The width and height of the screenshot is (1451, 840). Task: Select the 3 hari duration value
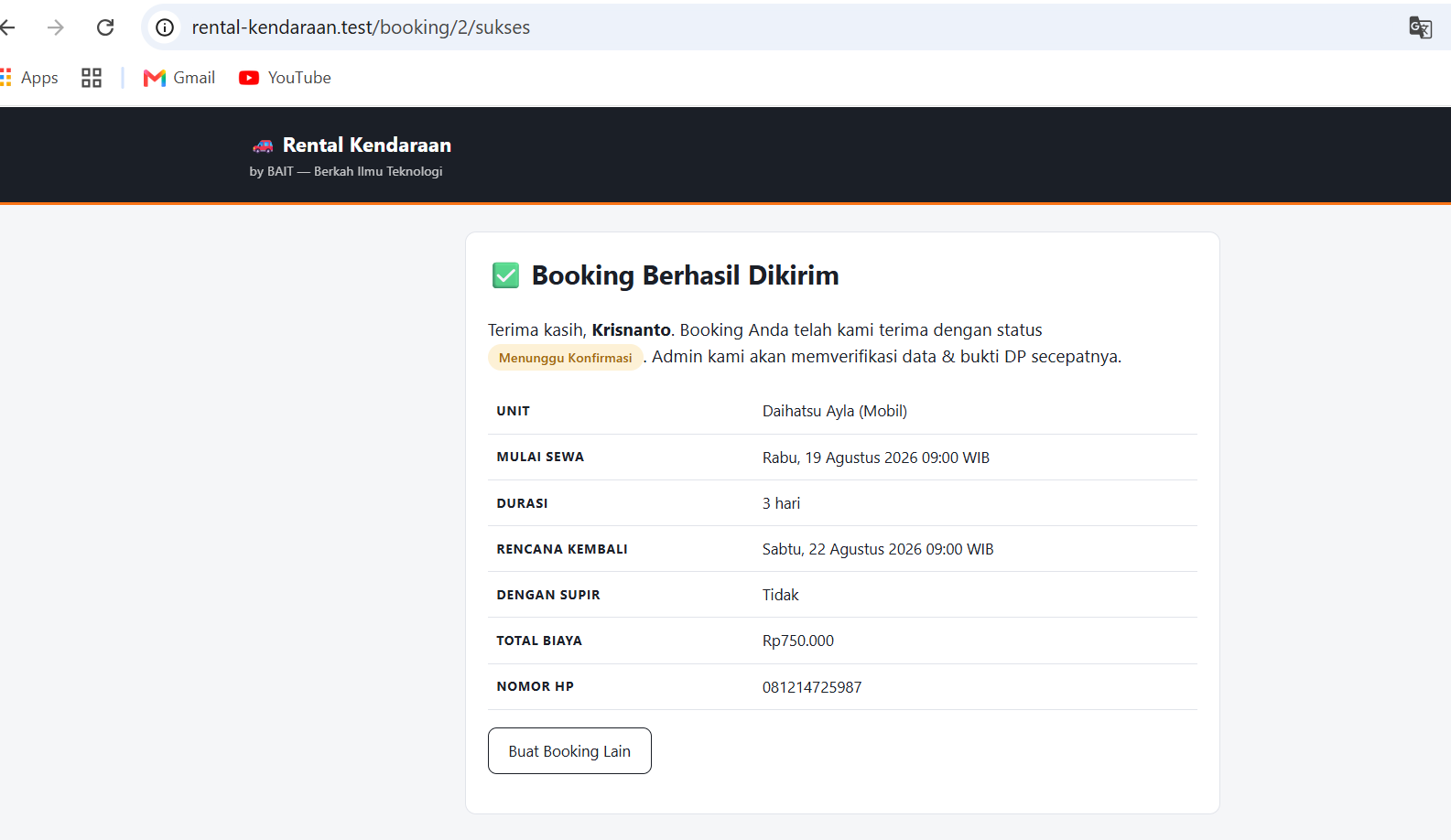coord(781,503)
